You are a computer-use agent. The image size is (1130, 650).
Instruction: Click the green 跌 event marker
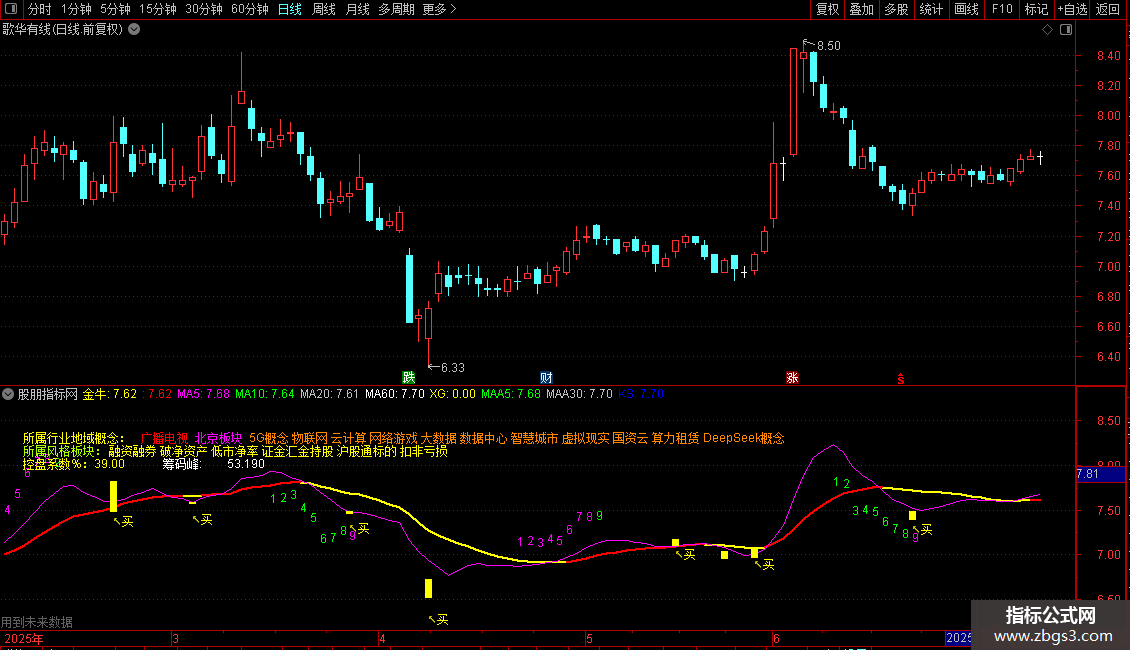pos(409,378)
